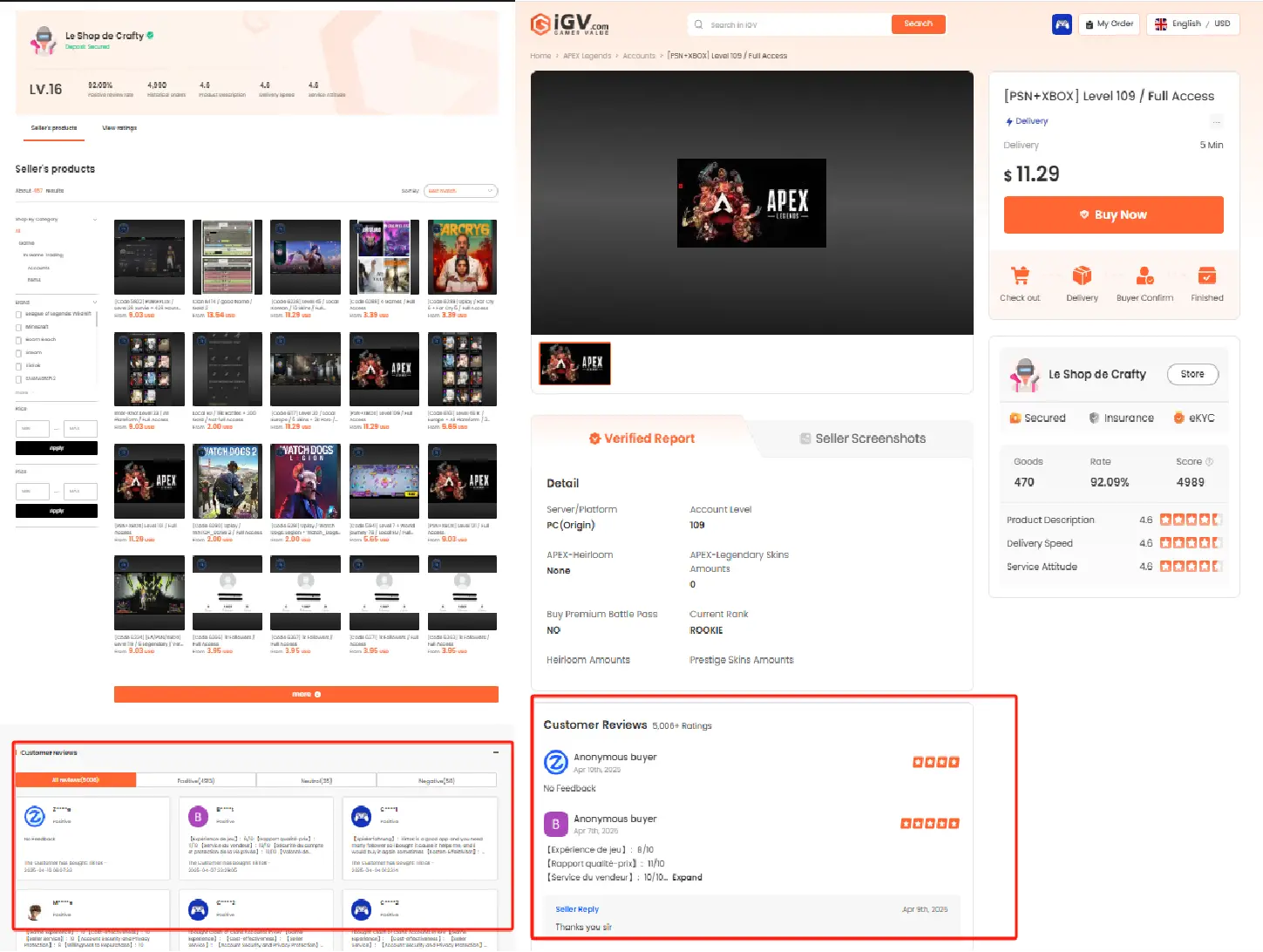Show more brands in filter list
Image resolution: width=1263 pixels, height=952 pixels.
pyautogui.click(x=22, y=393)
